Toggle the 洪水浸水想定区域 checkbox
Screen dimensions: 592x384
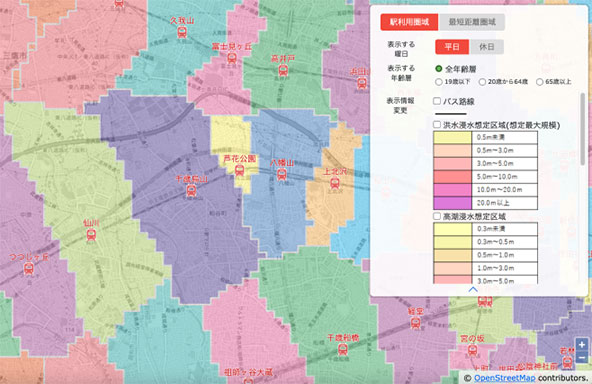pyautogui.click(x=437, y=124)
